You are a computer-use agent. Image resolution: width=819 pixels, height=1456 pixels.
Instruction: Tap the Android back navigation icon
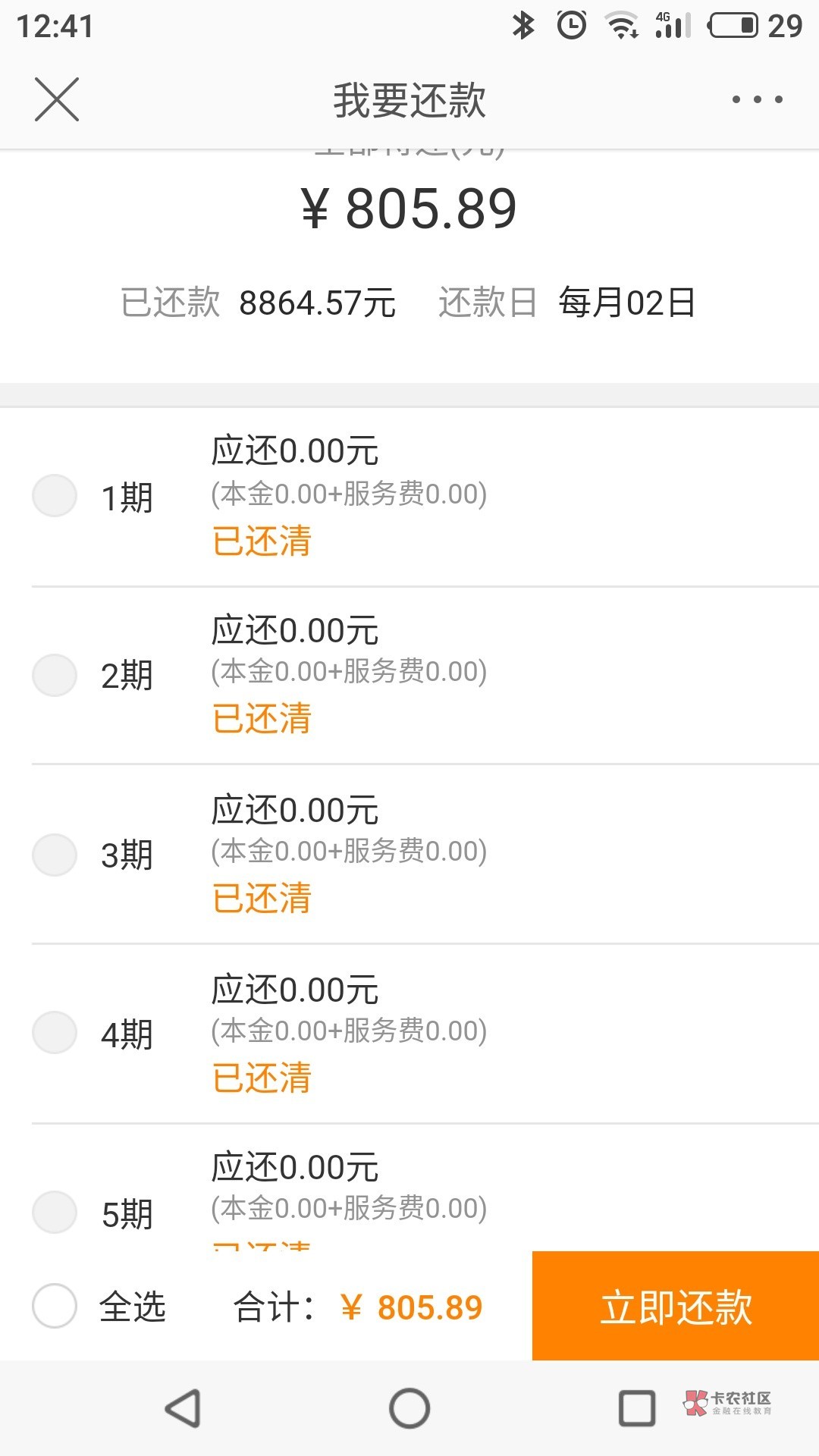pyautogui.click(x=184, y=1409)
